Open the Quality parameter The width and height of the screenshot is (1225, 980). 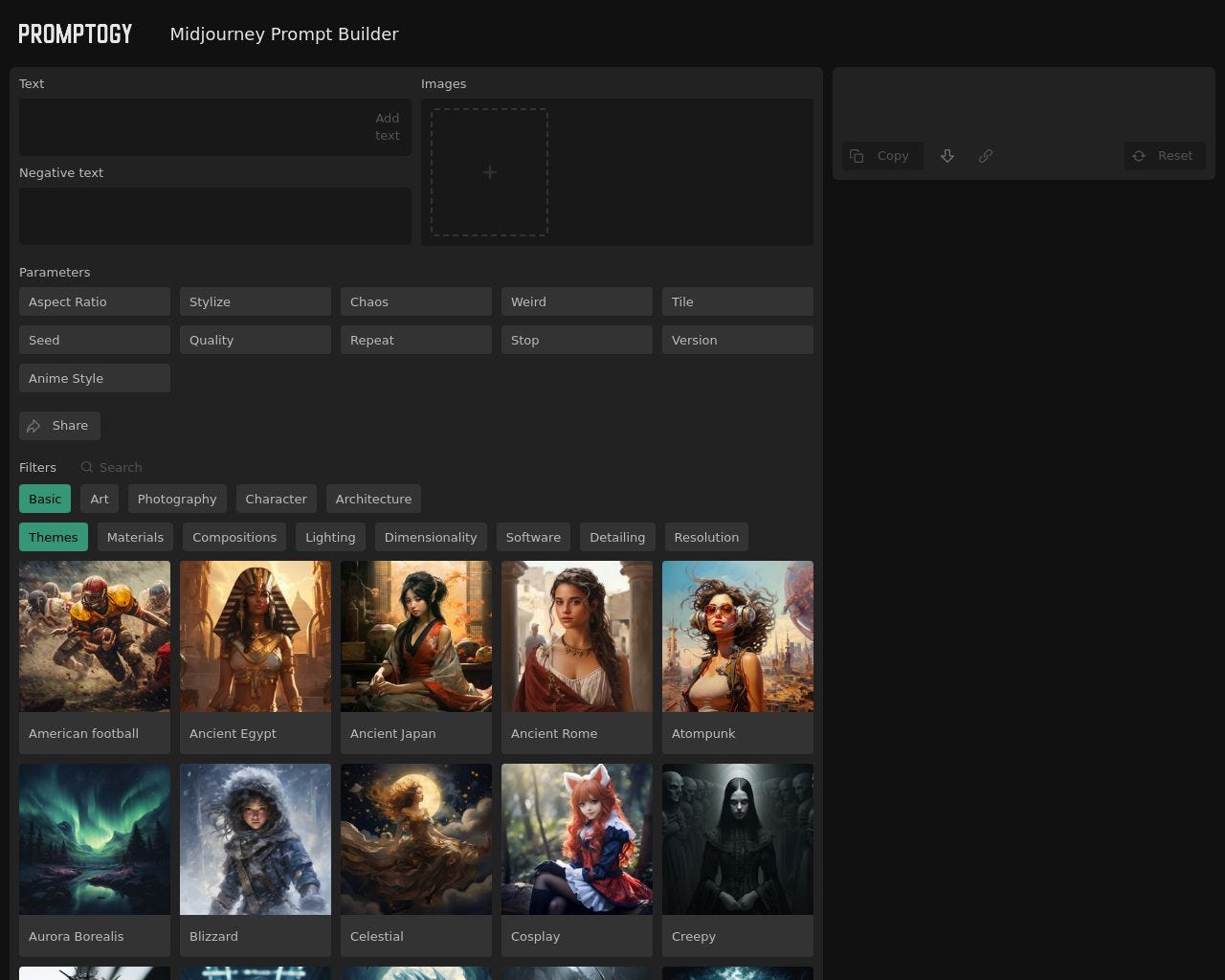coord(256,340)
